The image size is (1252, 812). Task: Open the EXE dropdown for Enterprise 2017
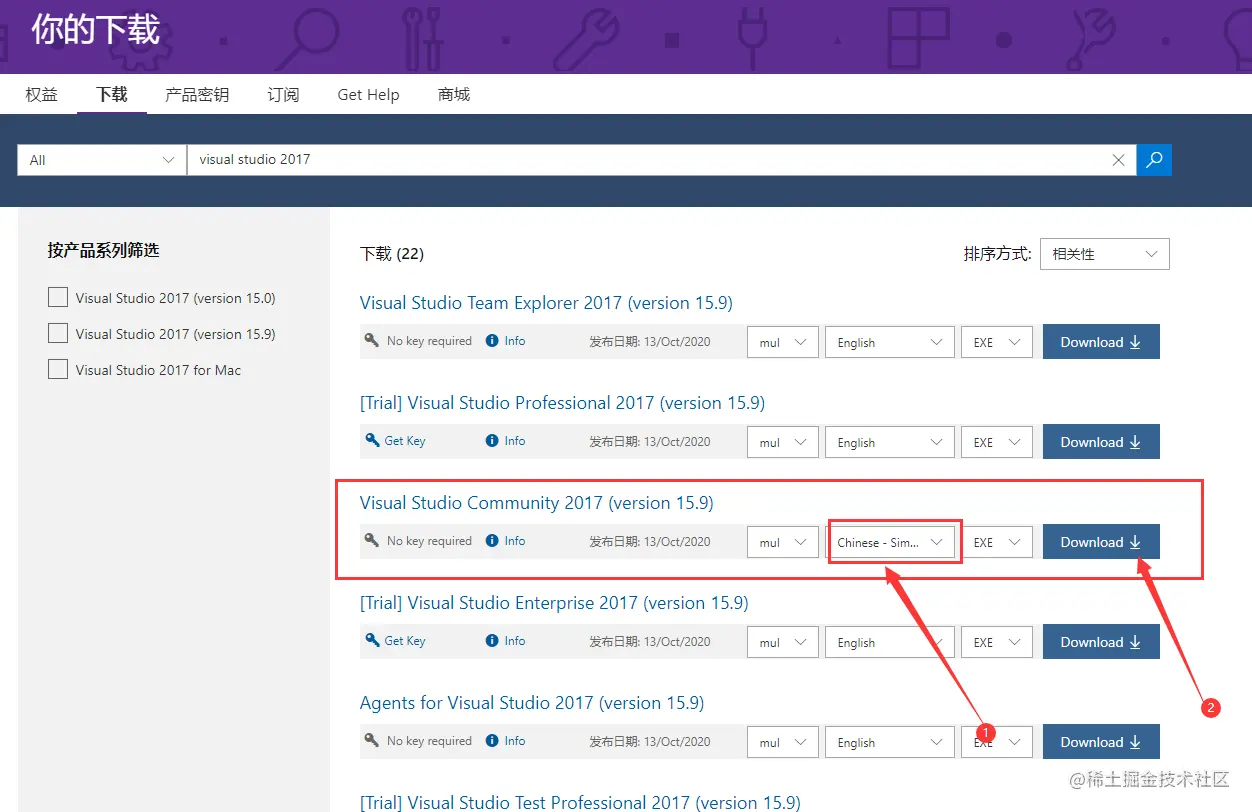pyautogui.click(x=996, y=642)
